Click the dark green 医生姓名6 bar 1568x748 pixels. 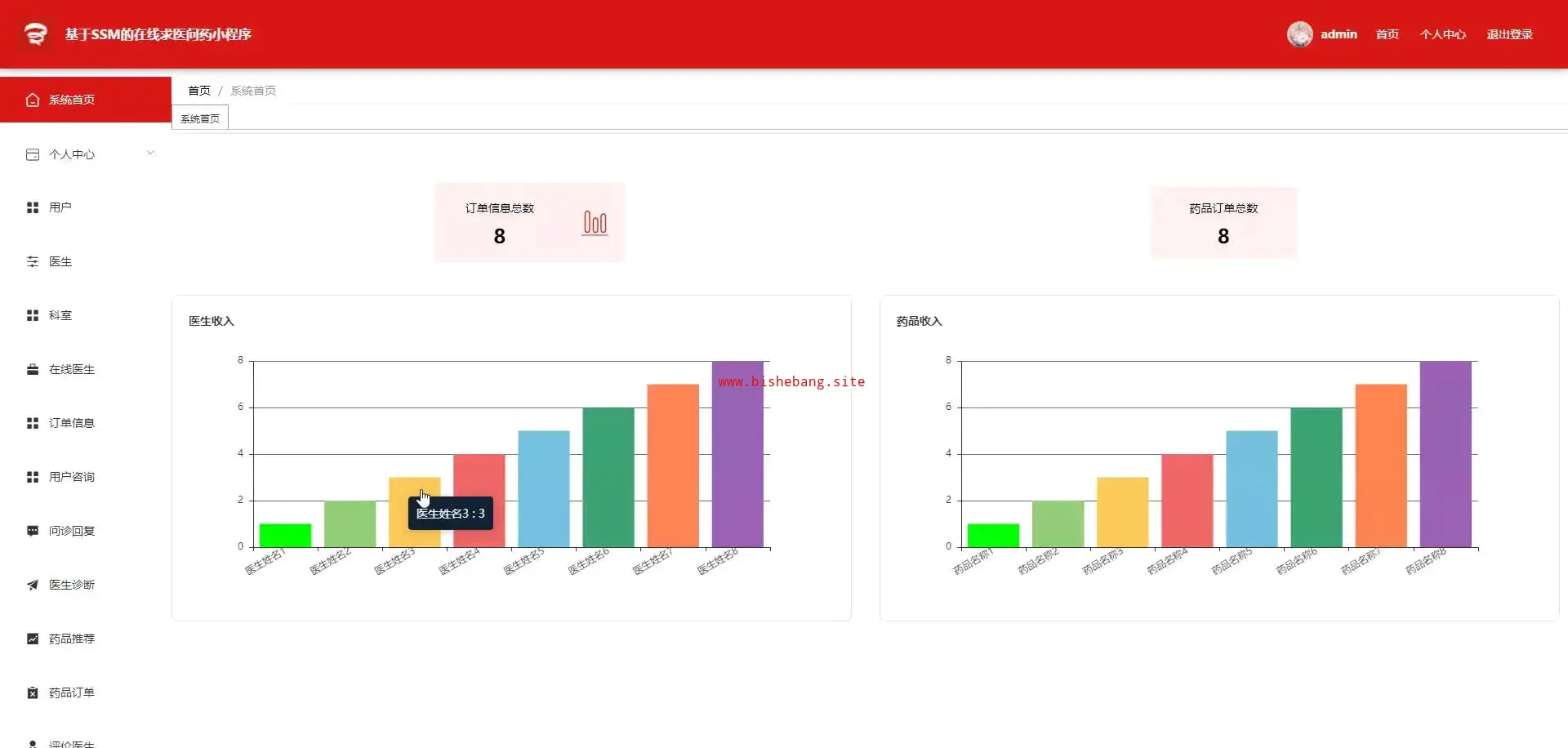(608, 478)
